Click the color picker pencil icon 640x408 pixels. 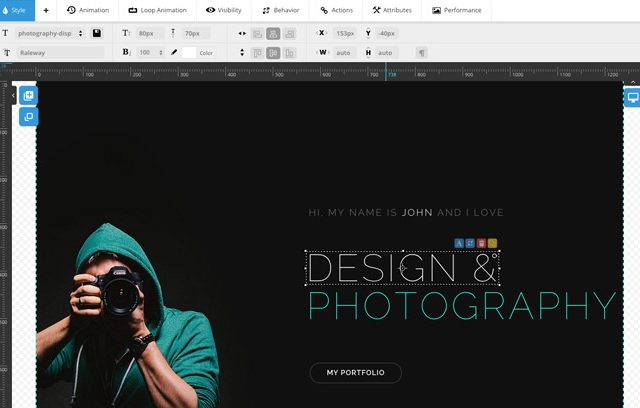[174, 52]
